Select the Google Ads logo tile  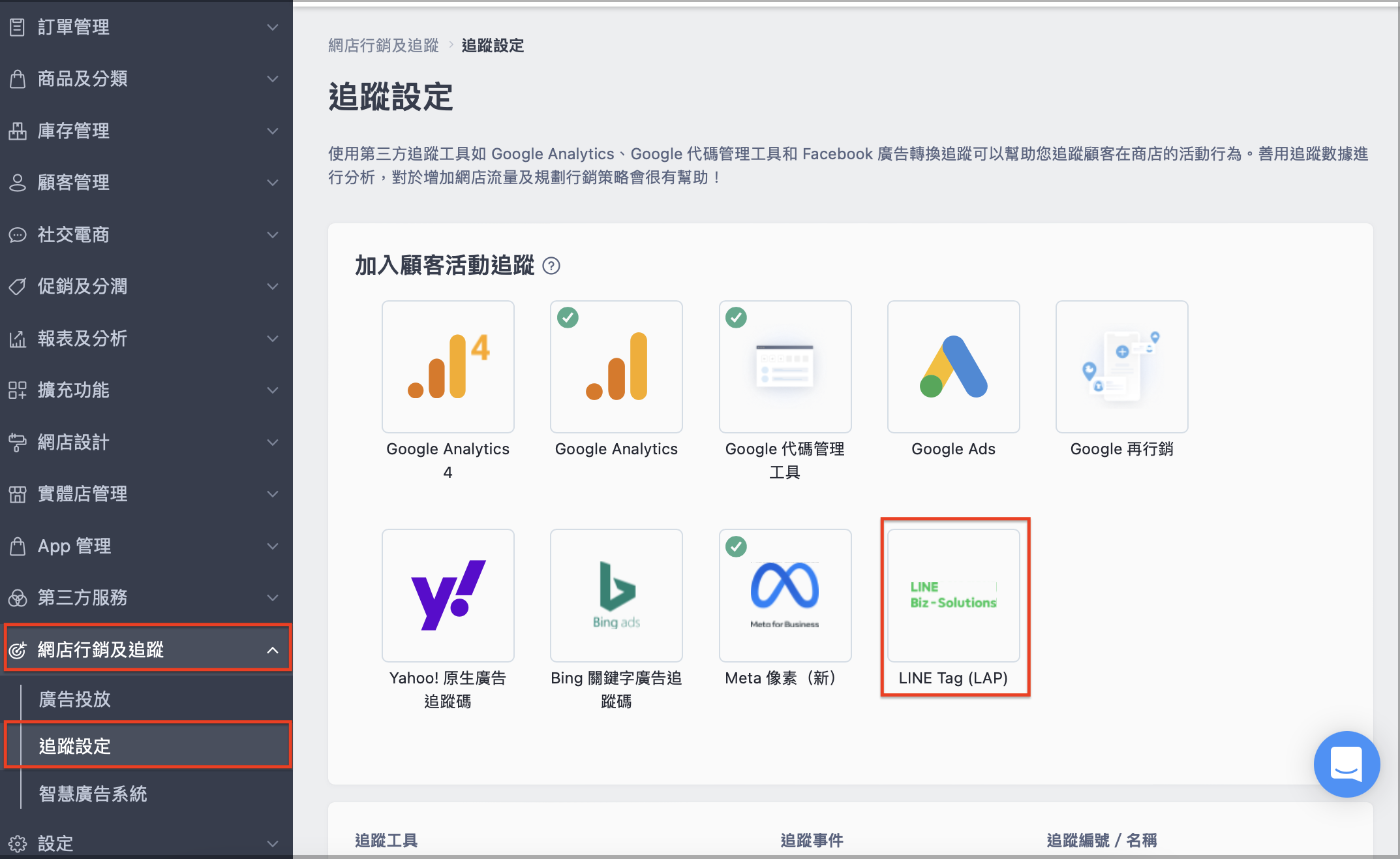[954, 367]
